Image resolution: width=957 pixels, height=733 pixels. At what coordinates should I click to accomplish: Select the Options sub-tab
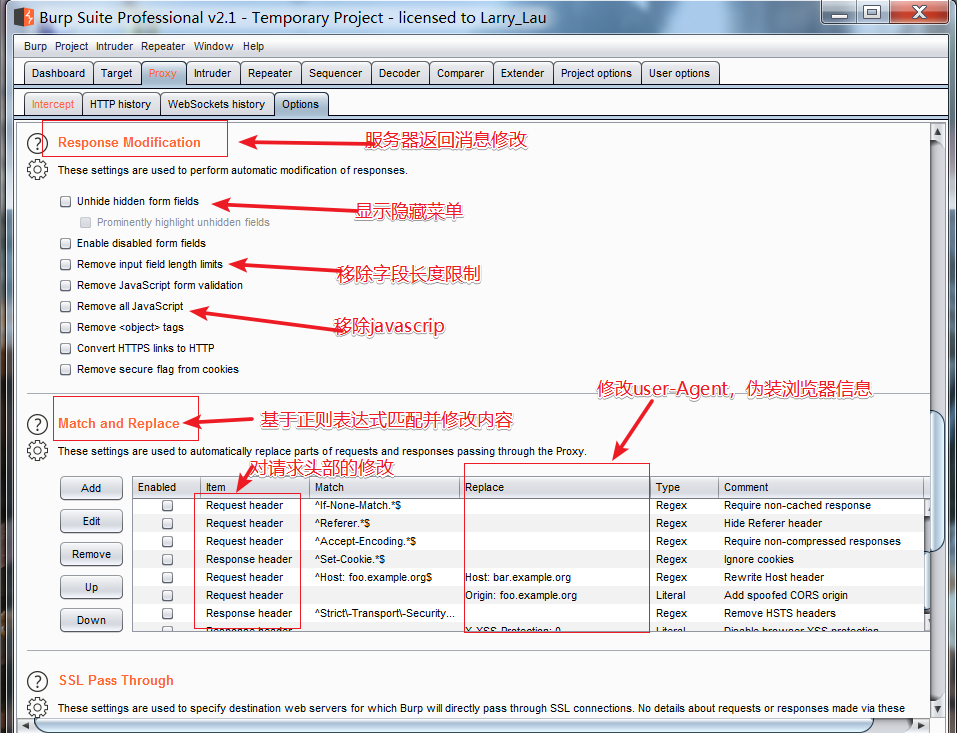(x=301, y=104)
